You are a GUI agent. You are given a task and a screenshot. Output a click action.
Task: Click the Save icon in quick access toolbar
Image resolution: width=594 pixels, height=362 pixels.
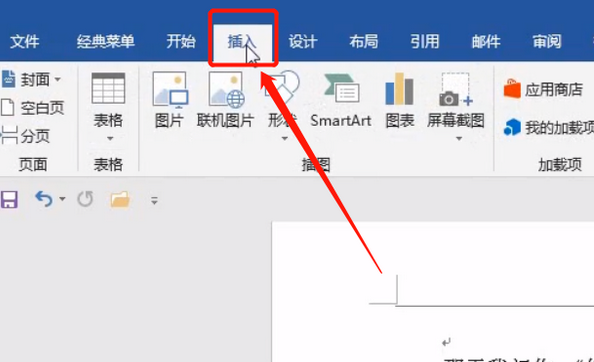pos(9,200)
